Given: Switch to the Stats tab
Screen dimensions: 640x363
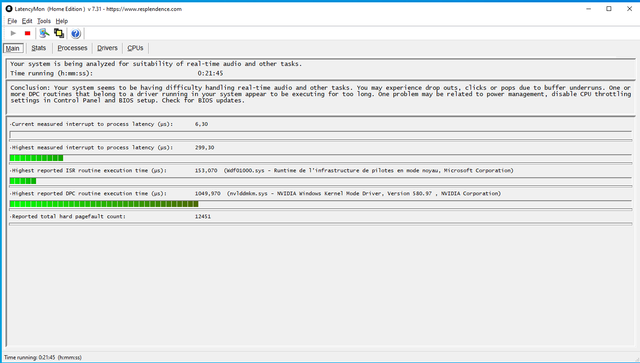Looking at the screenshot, I should click(39, 48).
